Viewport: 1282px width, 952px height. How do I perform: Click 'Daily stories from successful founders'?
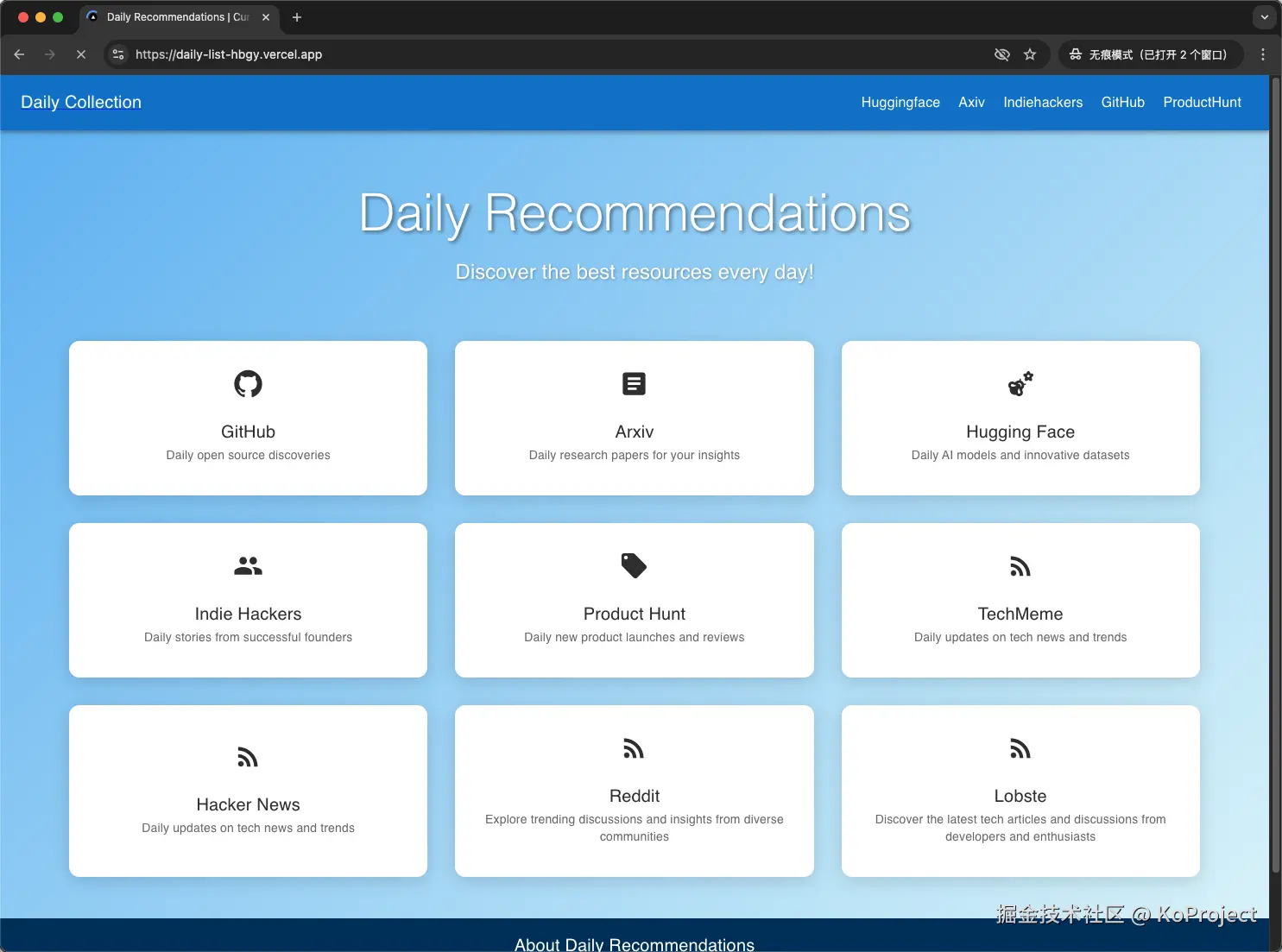(248, 637)
